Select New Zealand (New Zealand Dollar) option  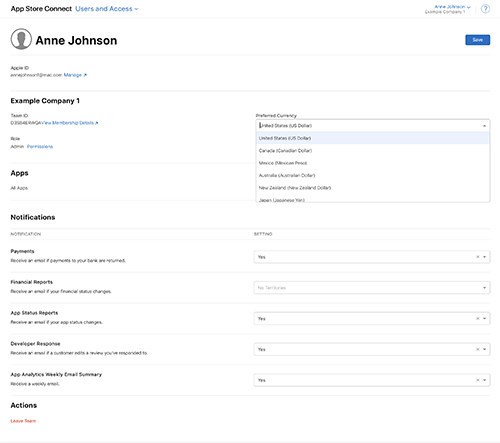pos(373,188)
